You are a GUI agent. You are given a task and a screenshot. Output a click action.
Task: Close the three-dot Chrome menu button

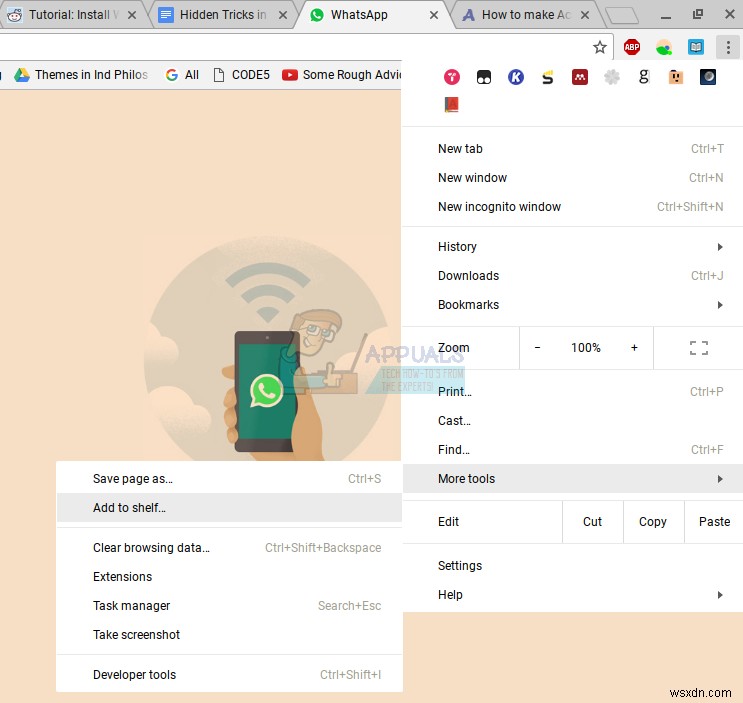[728, 47]
